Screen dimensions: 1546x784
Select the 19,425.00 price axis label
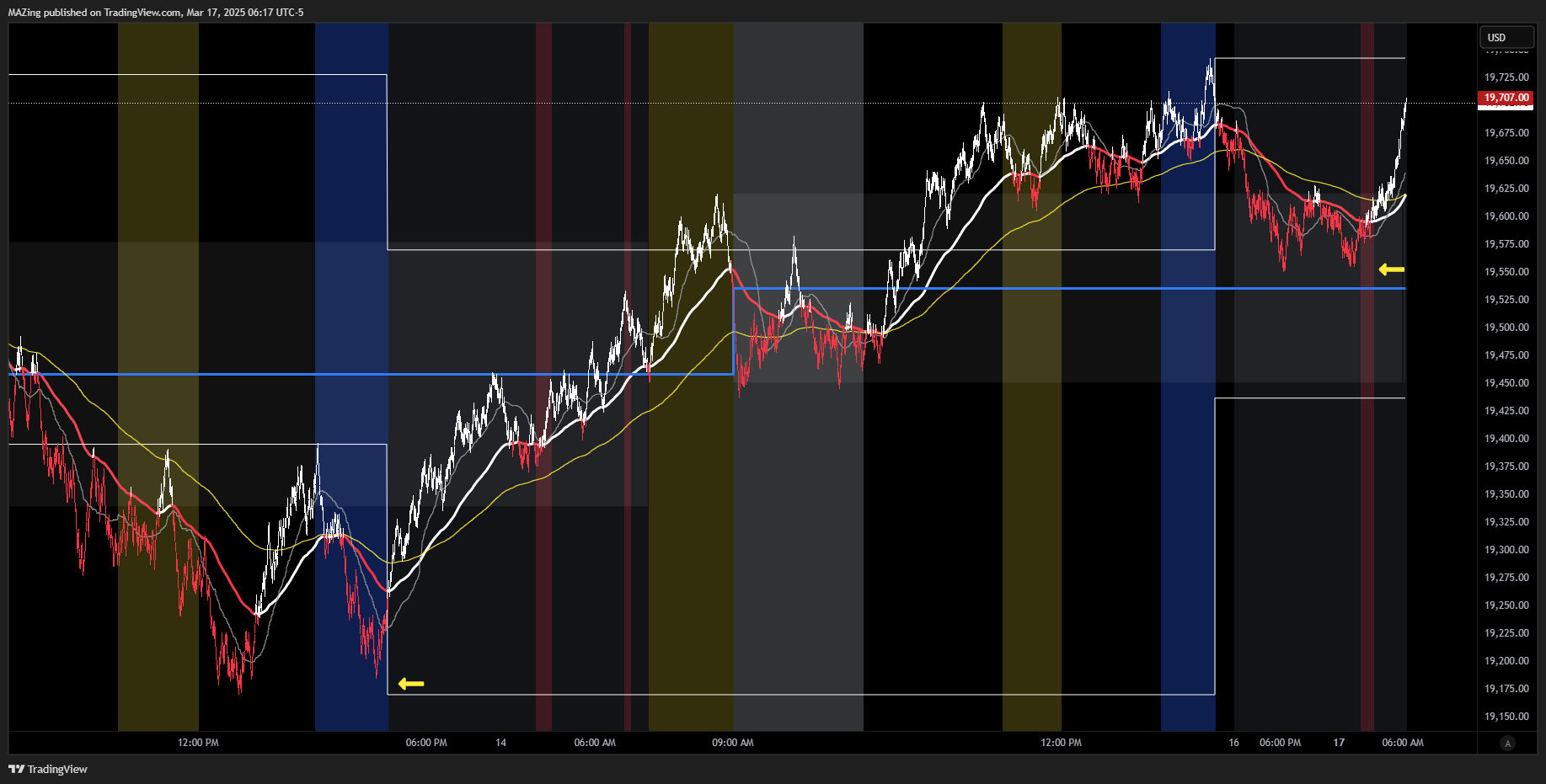tap(1506, 411)
